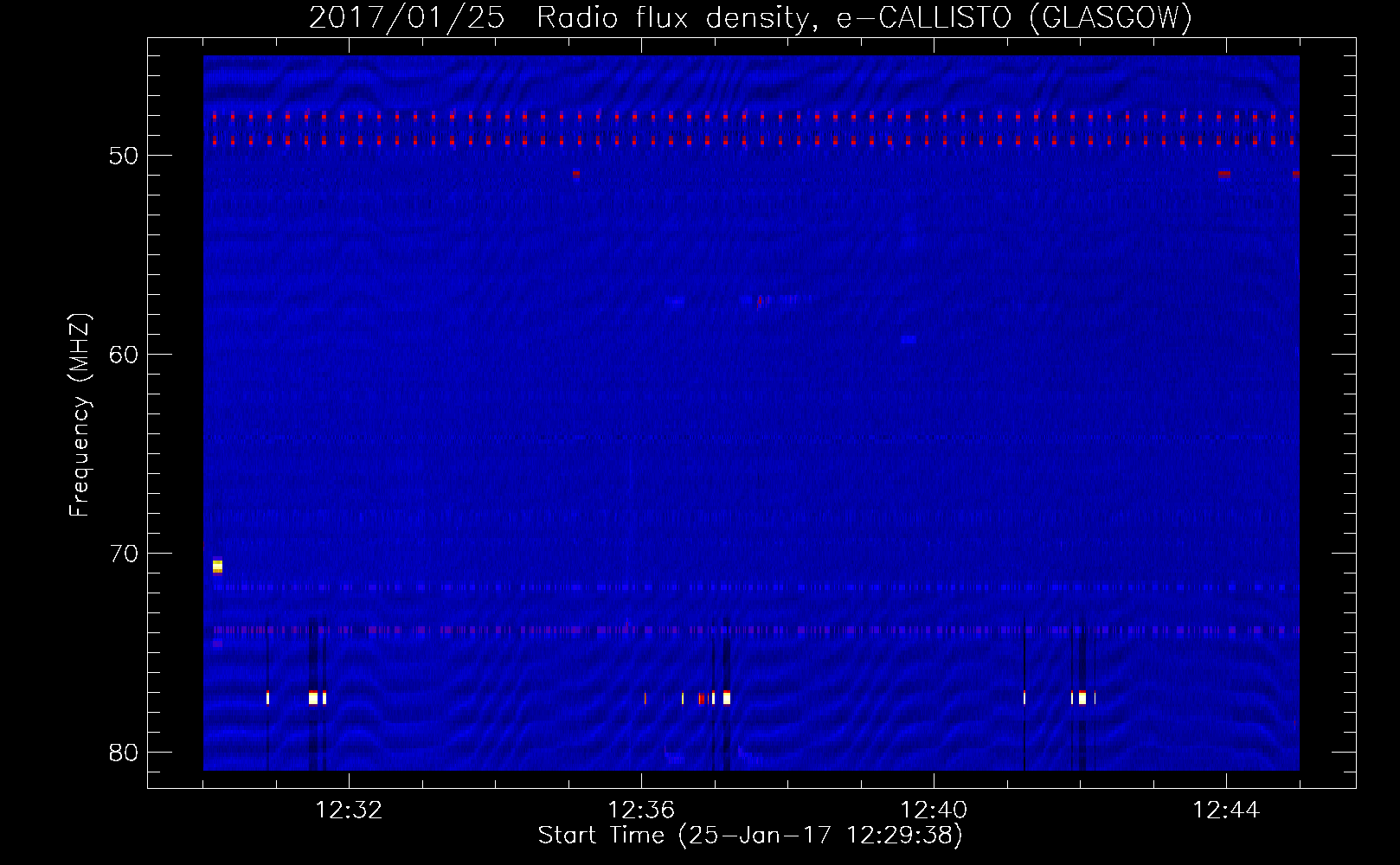Click the 70 frequency axis label
Image resolution: width=1400 pixels, height=865 pixels.
point(125,554)
